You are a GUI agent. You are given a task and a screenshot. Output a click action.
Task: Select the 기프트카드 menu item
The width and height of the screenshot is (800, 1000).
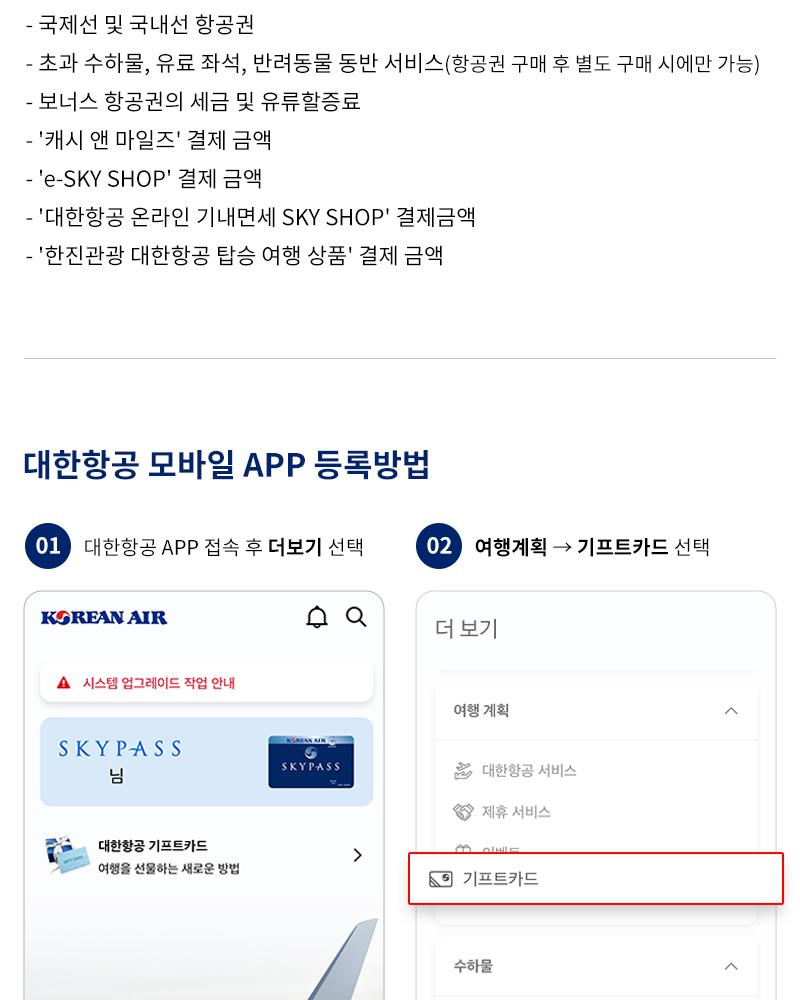pyautogui.click(x=596, y=879)
